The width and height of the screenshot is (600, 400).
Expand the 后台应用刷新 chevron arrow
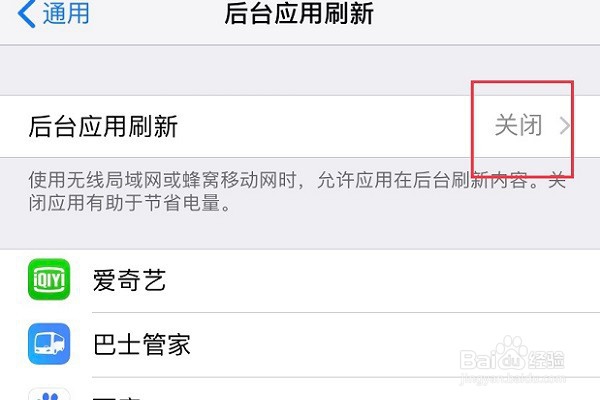click(565, 126)
